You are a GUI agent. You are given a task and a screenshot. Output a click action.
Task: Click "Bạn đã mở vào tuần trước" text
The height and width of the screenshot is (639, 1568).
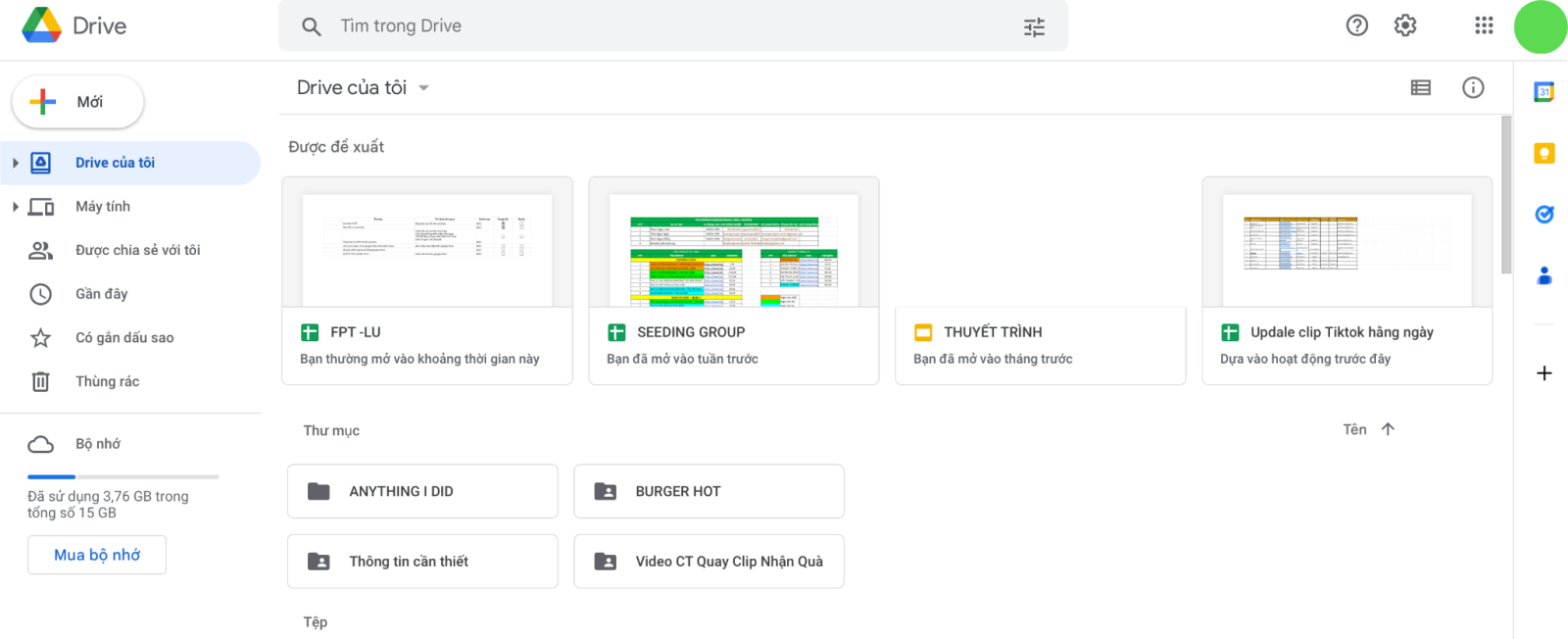[x=682, y=360]
